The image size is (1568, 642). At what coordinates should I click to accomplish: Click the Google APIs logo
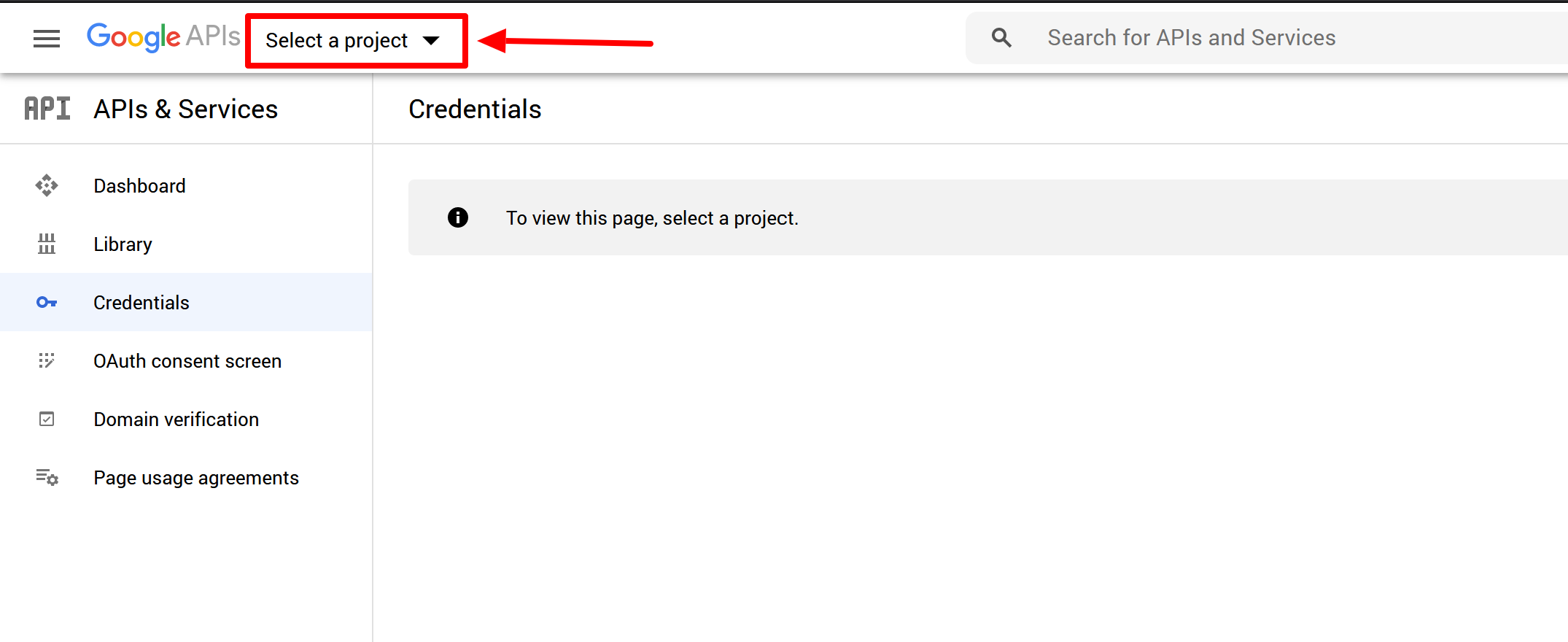163,36
